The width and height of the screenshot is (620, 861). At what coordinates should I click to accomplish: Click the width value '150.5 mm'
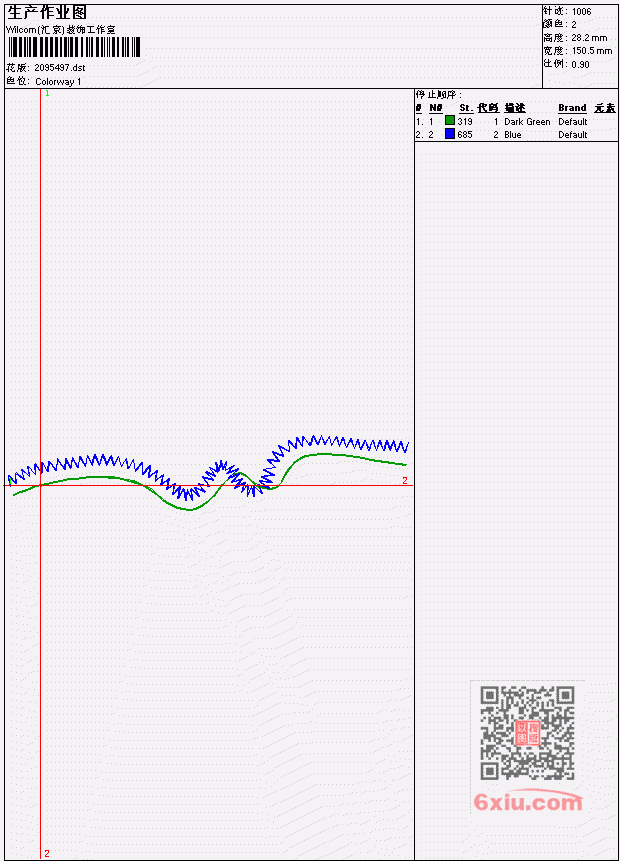592,51
